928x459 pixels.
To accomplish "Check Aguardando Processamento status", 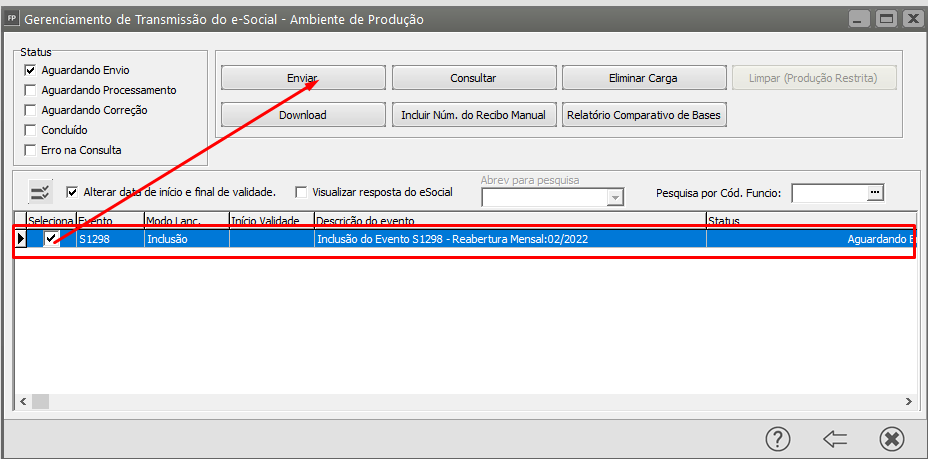I will pos(30,90).
